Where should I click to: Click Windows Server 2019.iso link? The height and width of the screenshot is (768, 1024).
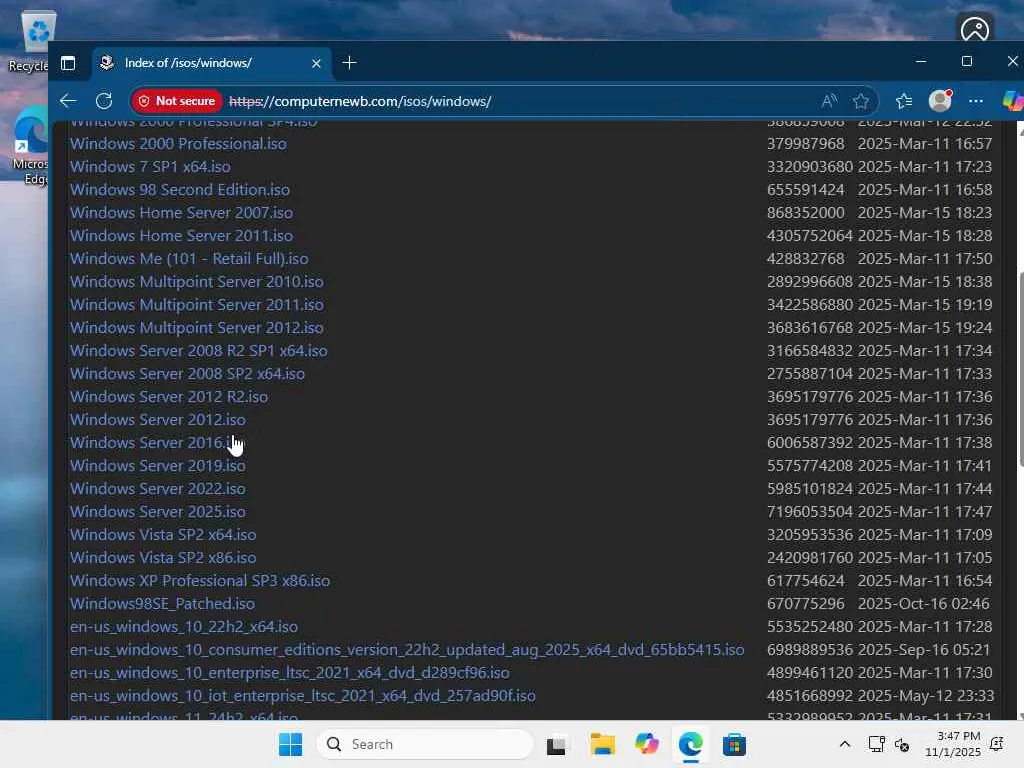point(158,466)
